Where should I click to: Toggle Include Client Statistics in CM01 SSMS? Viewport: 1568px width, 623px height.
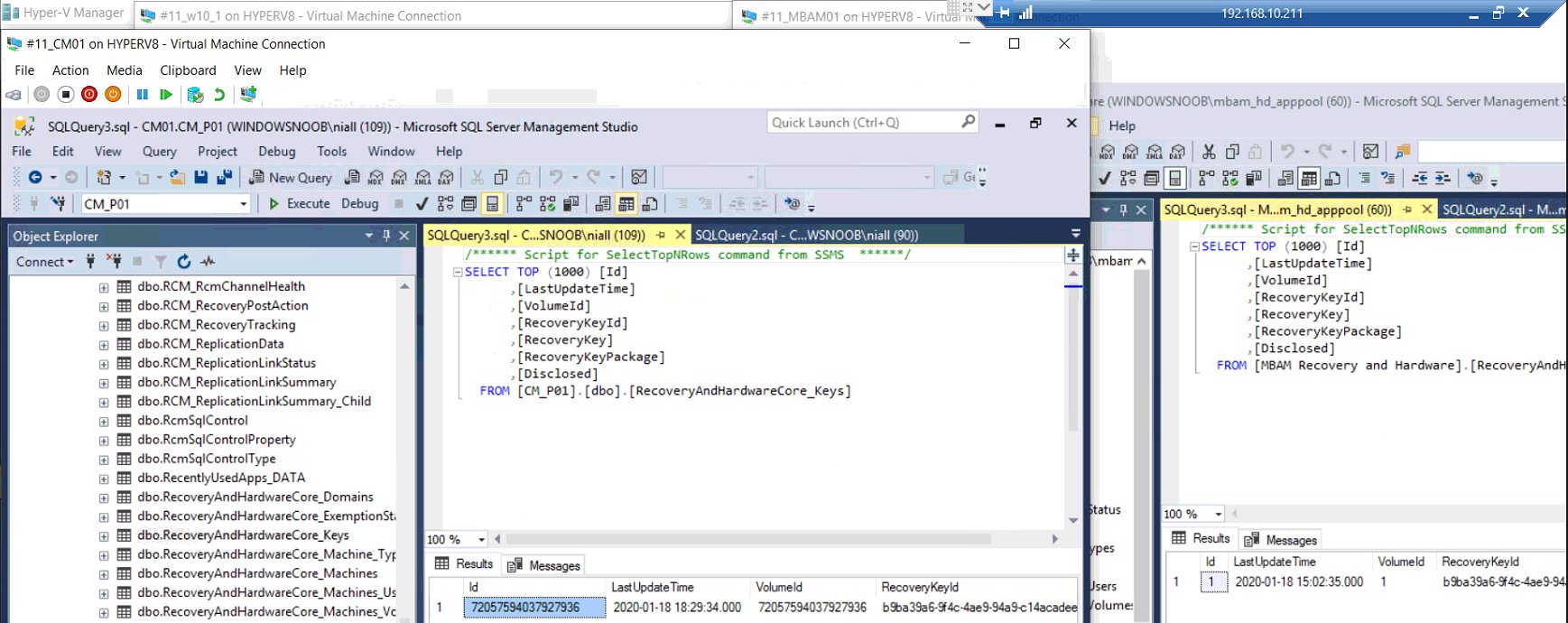pos(571,204)
